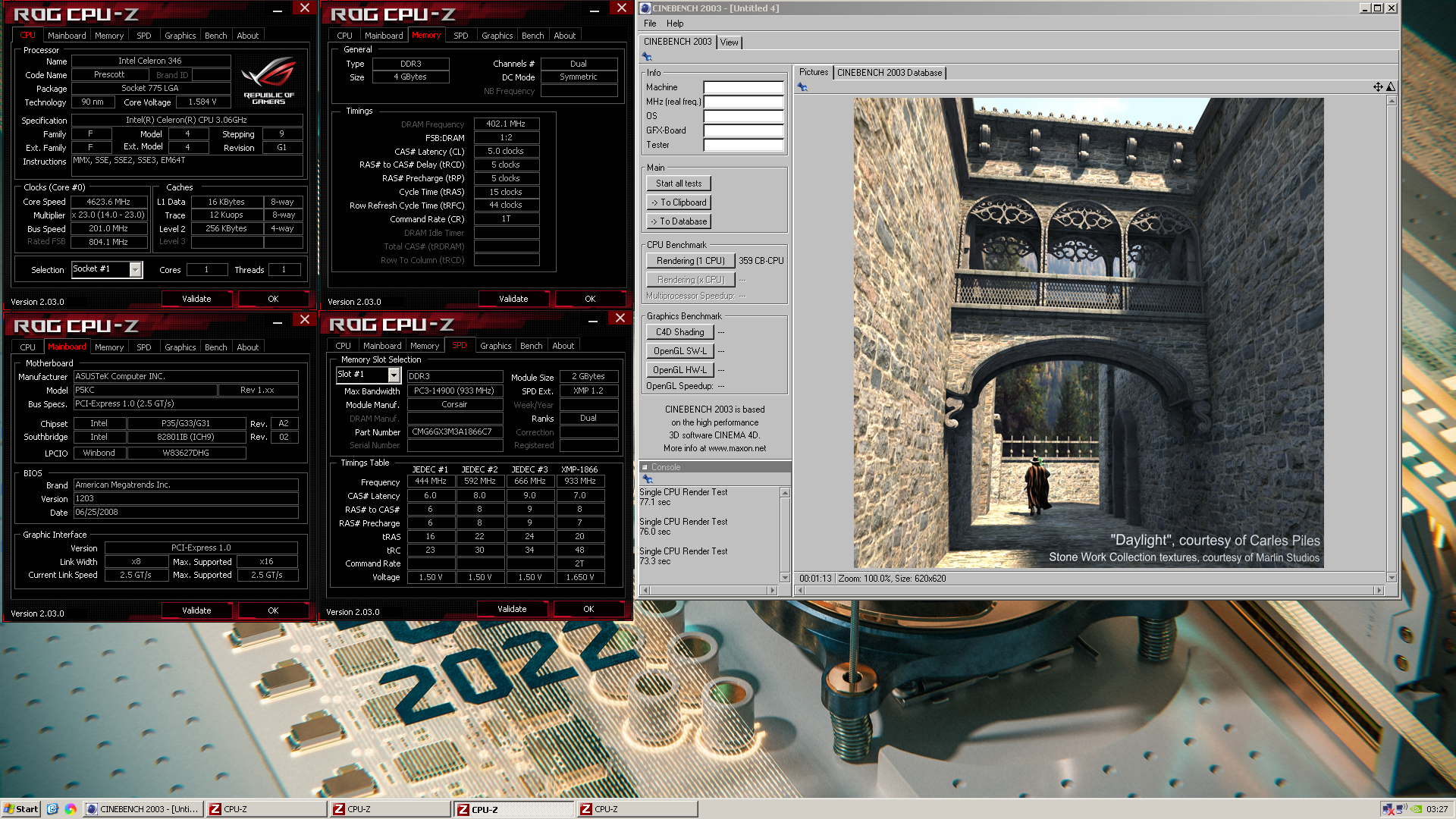Open the CINEBENCH 2003 Database tab

tap(890, 73)
